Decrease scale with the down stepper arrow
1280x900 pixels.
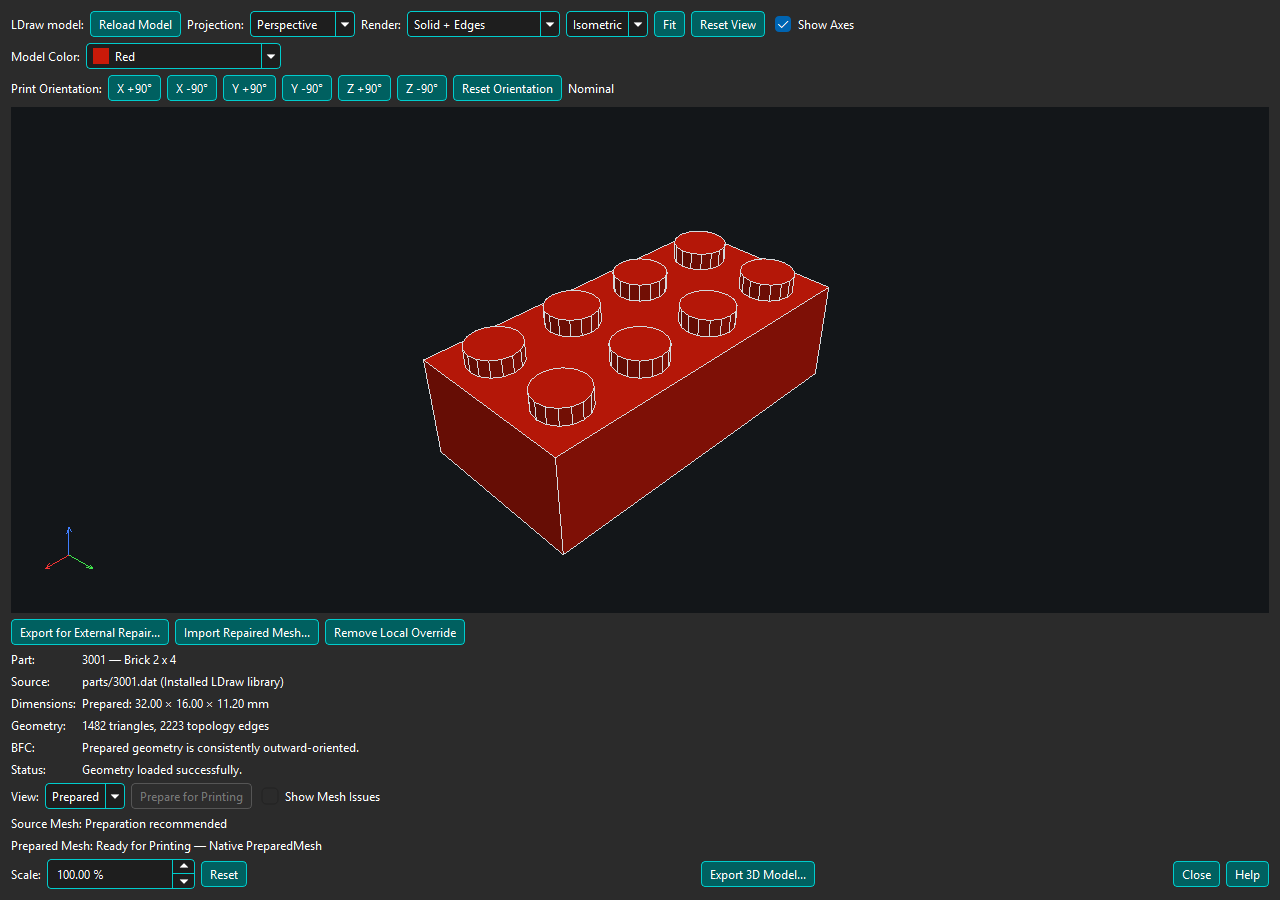(184, 881)
